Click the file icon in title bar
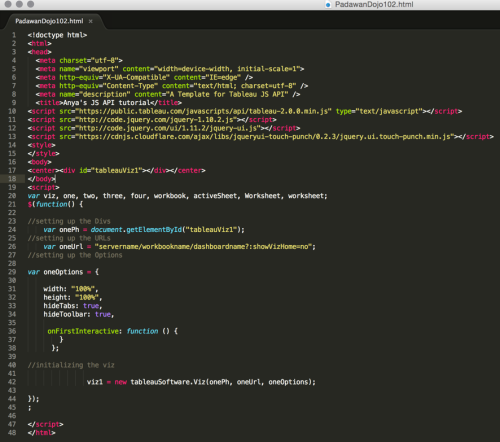The height and width of the screenshot is (442, 500). [x=328, y=5]
